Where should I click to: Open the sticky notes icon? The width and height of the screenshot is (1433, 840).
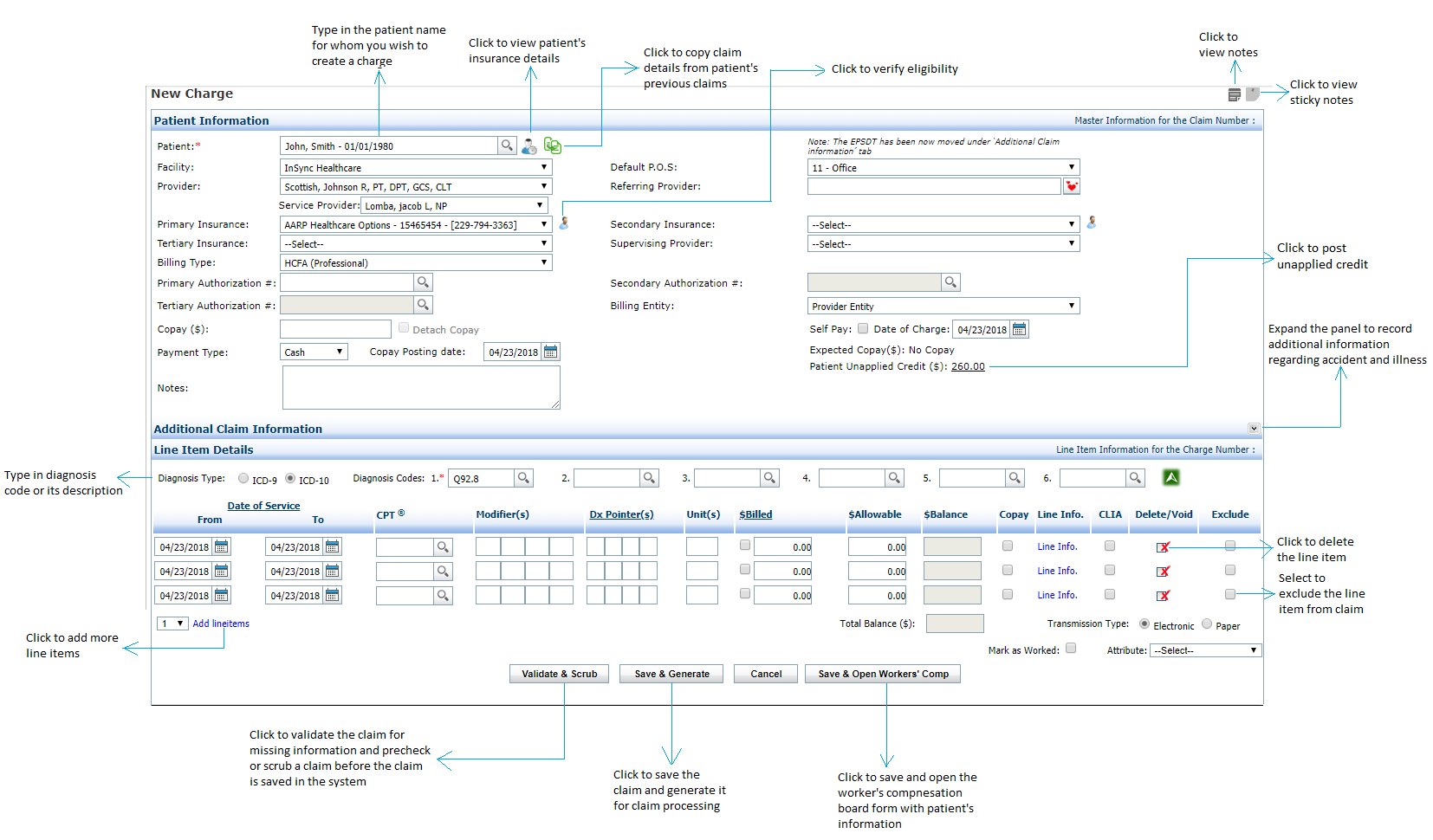click(x=1253, y=94)
